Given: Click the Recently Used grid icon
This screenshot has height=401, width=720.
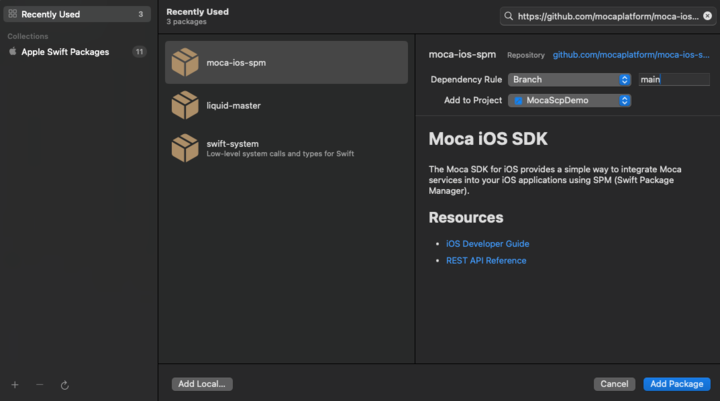Looking at the screenshot, I should 13,14.
